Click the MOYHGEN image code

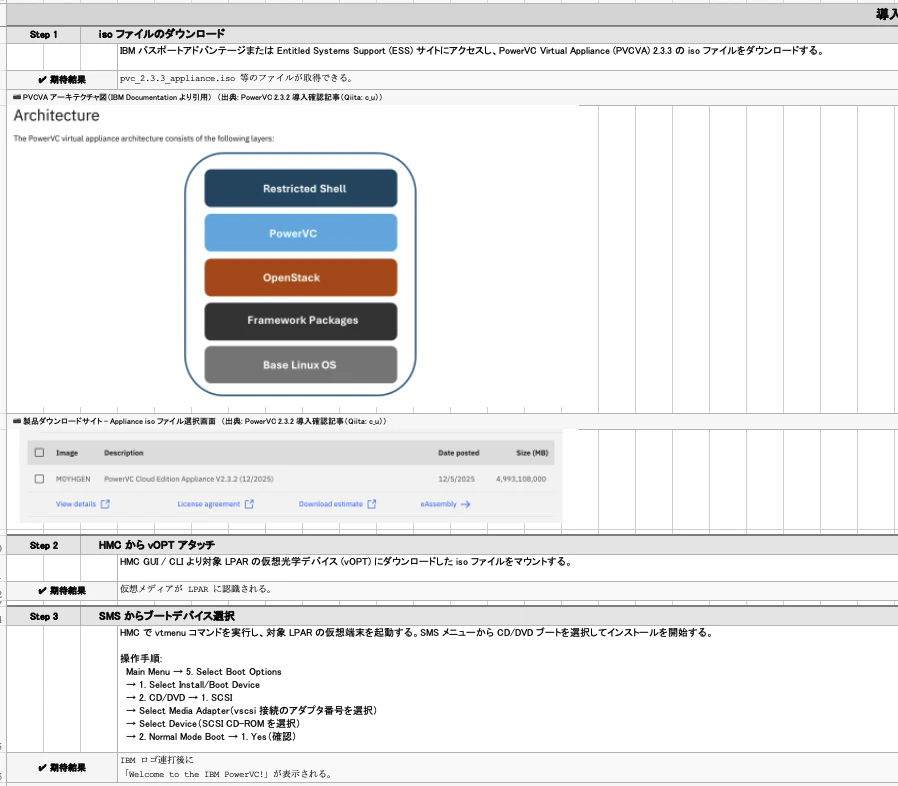(73, 479)
